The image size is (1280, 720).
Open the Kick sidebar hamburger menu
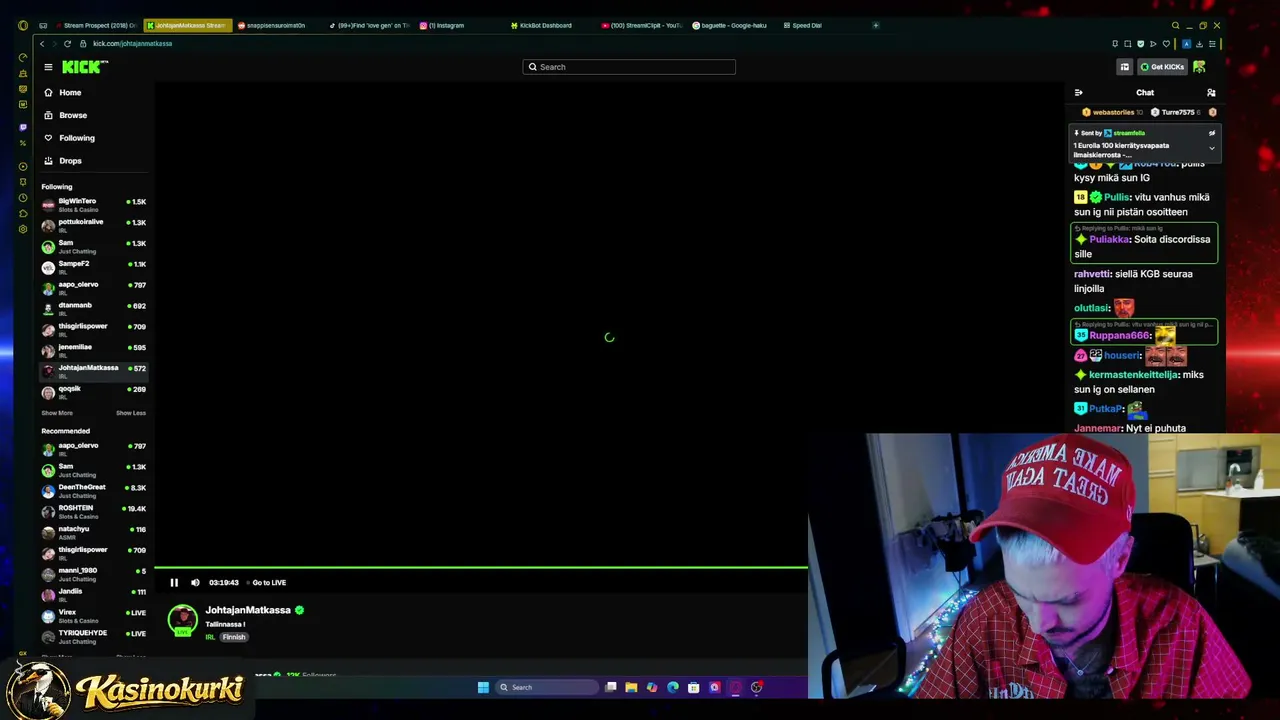point(48,67)
